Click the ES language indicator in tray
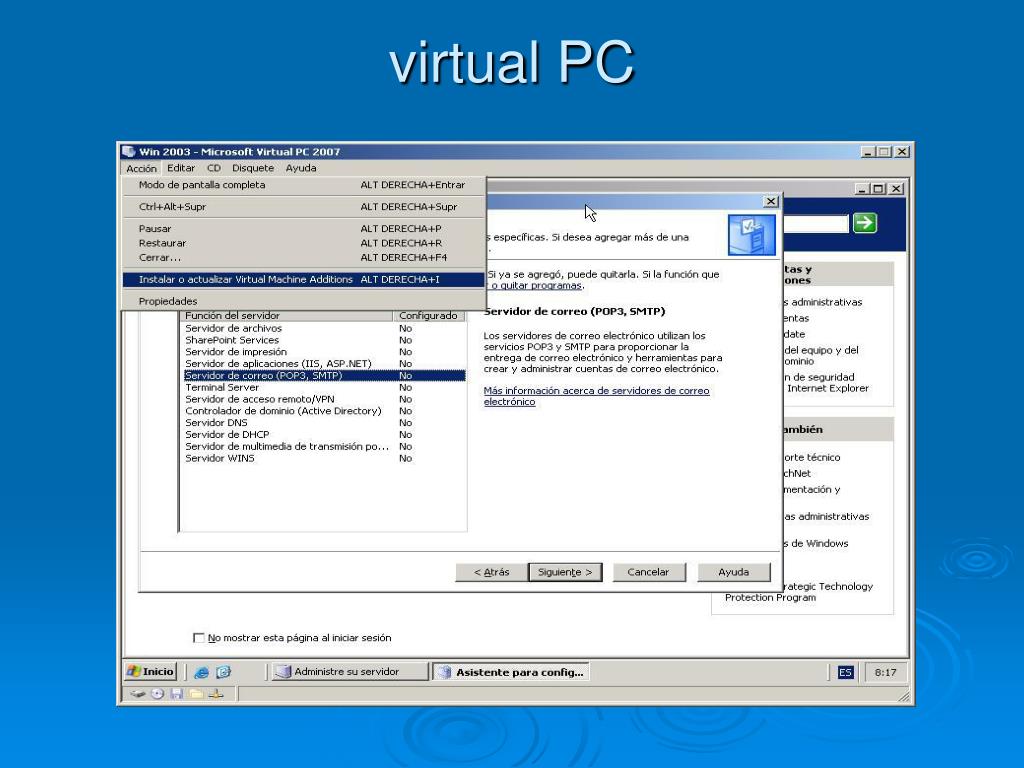Screen dimensions: 1024x768 [845, 672]
